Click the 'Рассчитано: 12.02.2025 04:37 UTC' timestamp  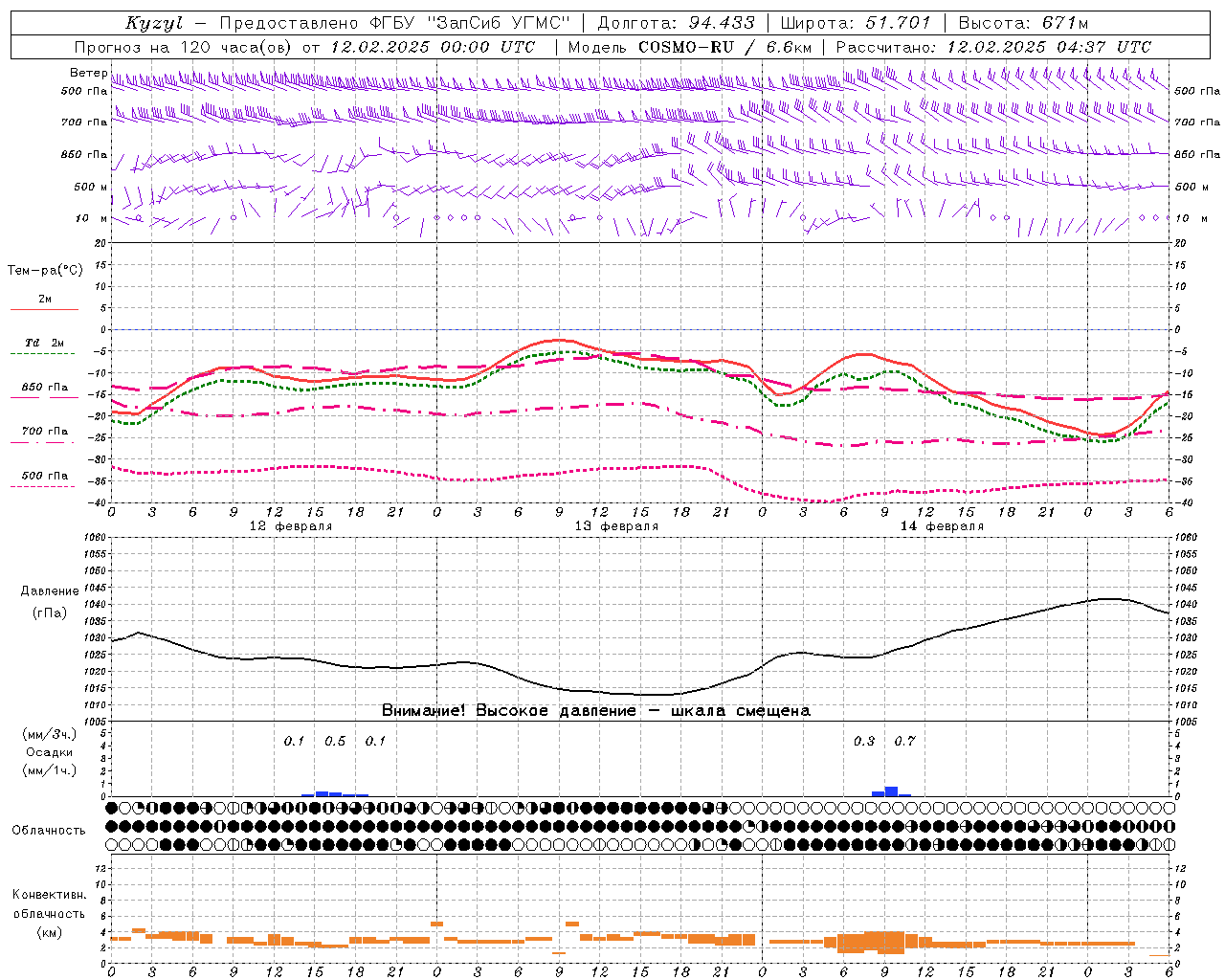(993, 47)
